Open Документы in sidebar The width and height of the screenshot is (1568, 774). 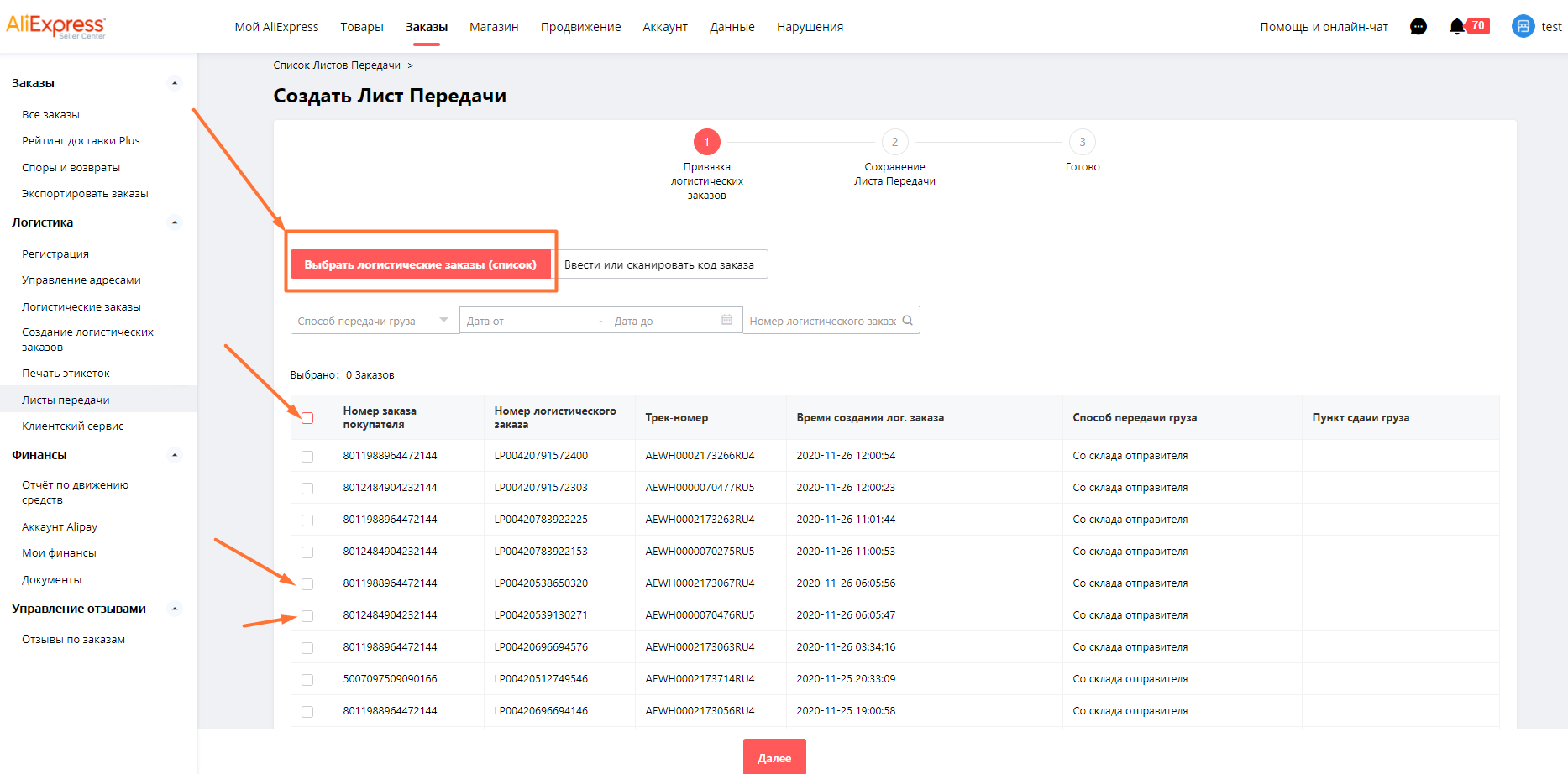coord(51,580)
